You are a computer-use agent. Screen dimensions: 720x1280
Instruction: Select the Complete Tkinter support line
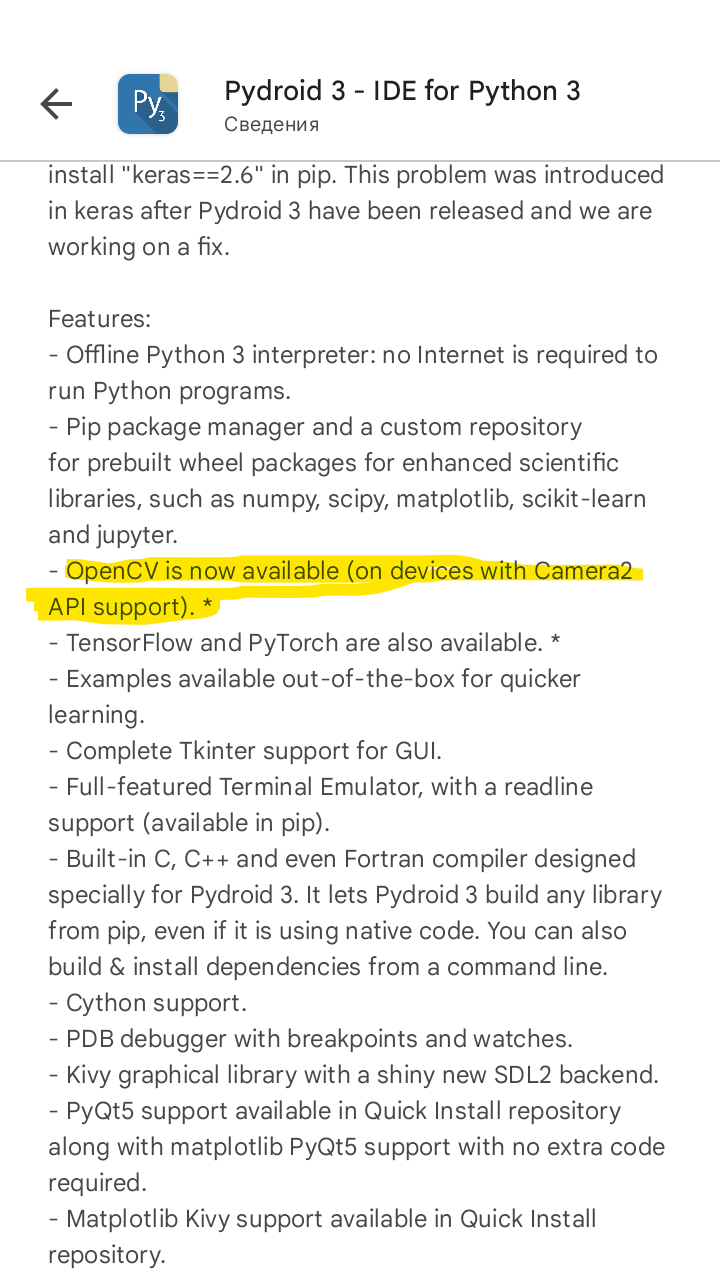click(x=245, y=751)
